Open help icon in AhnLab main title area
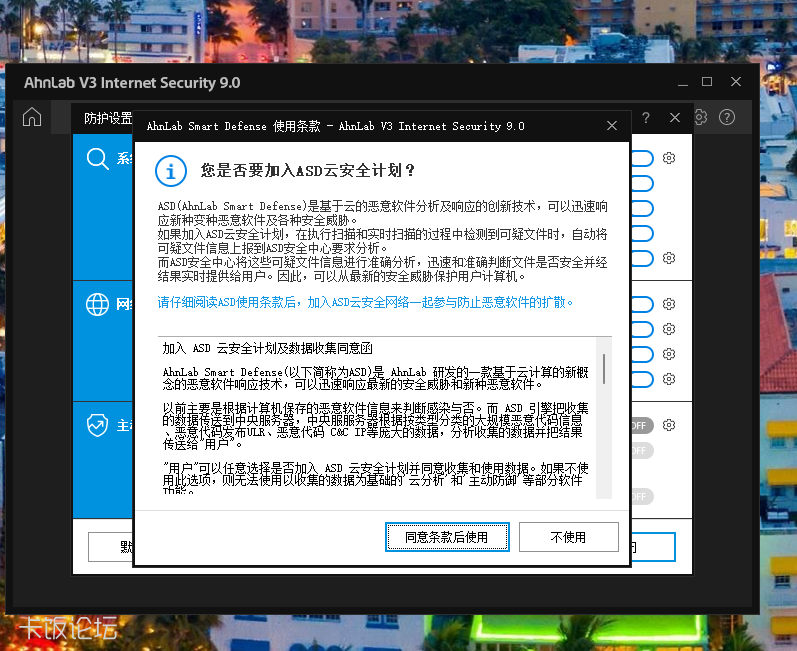Viewport: 797px width, 651px height. pyautogui.click(x=727, y=117)
